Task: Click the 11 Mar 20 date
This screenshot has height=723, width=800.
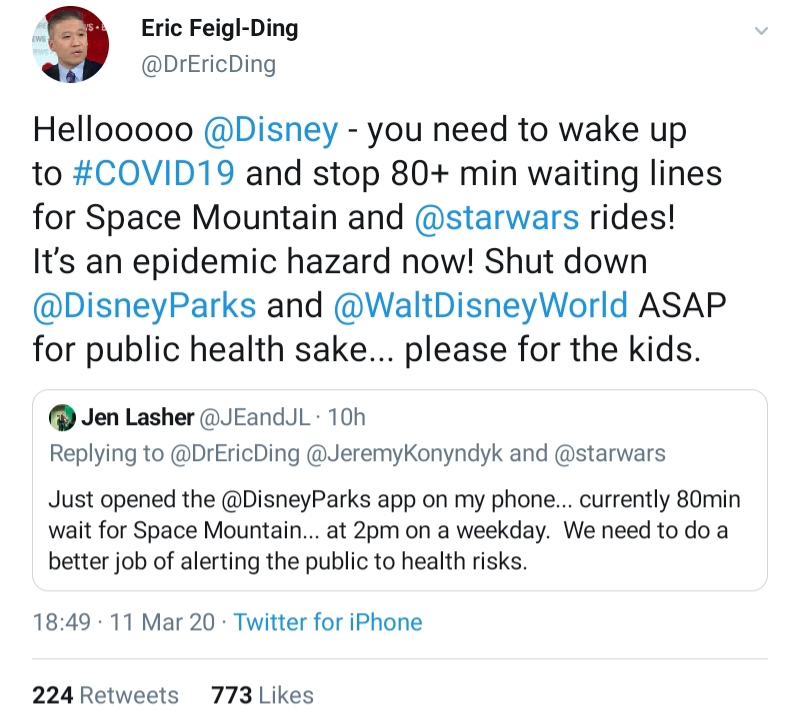Action: click(x=161, y=622)
